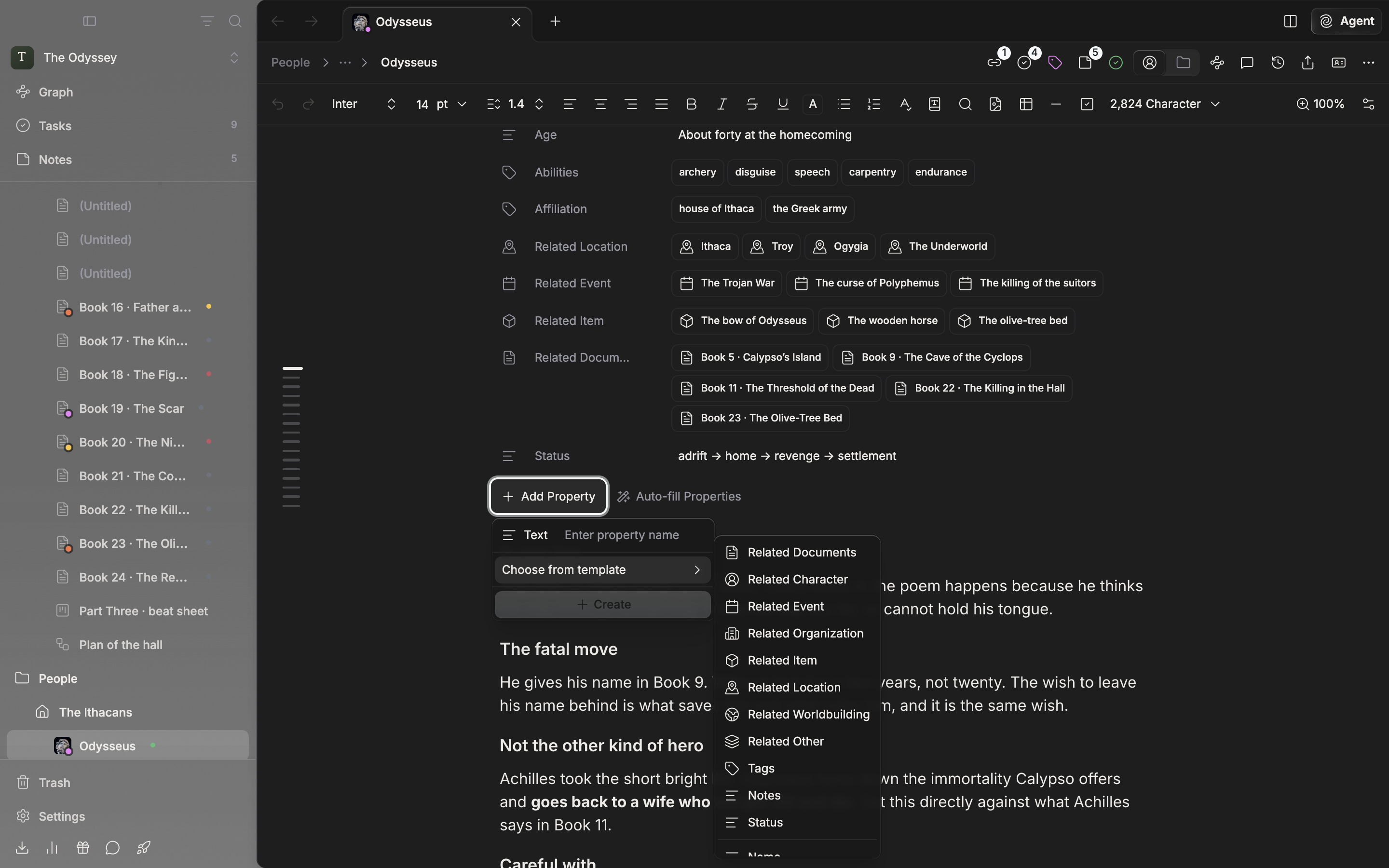
Task: Open the sidebar filter icon
Action: click(x=206, y=21)
